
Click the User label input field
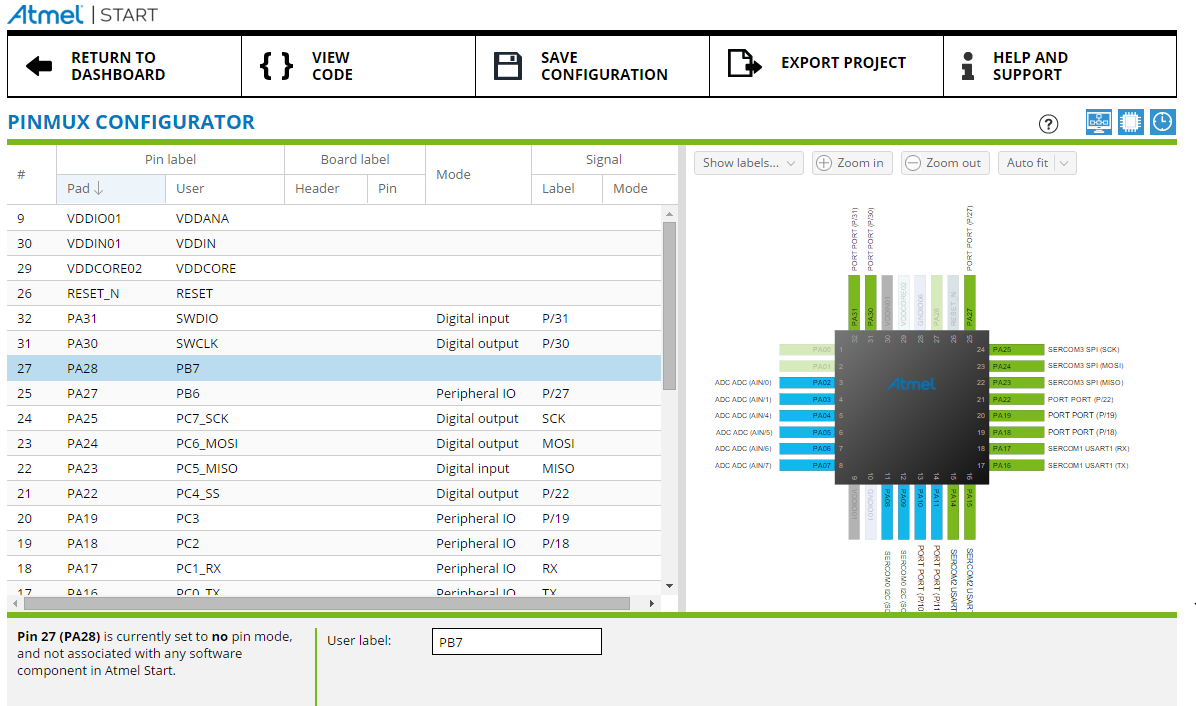[x=516, y=642]
